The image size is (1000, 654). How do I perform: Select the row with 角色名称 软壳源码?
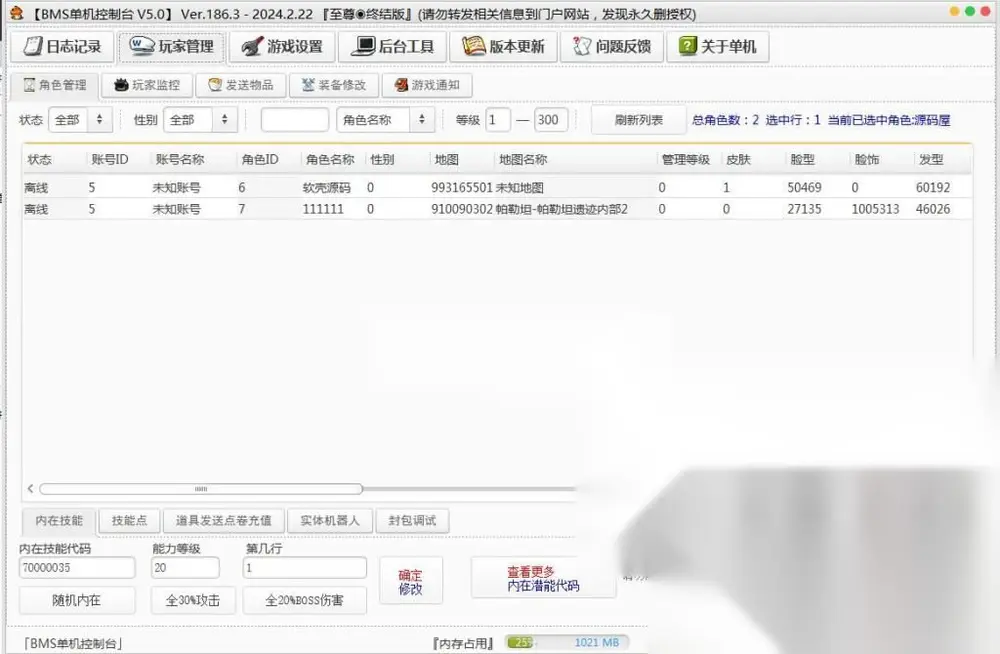pos(497,188)
